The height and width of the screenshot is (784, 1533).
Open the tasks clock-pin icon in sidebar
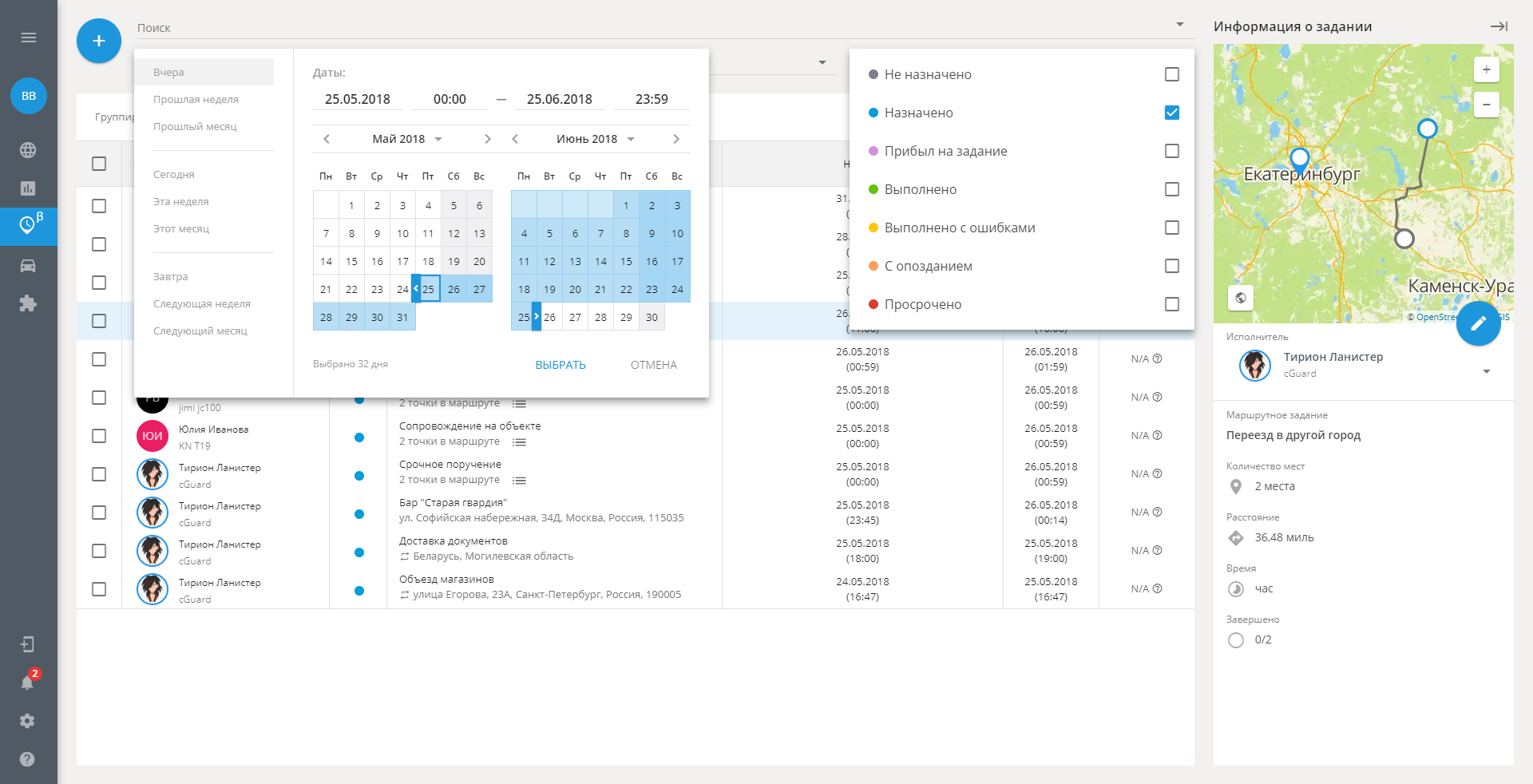(x=29, y=227)
